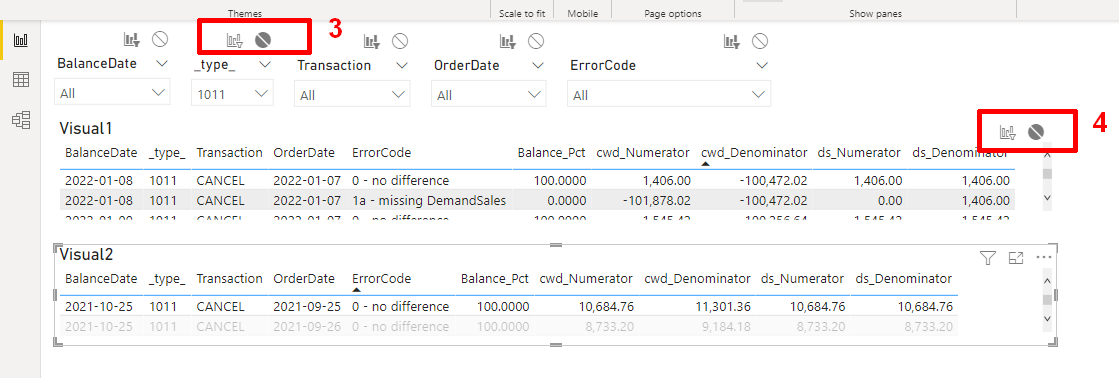Expand _type_ slicer header chevron
This screenshot has height=378, width=1119.
click(x=265, y=64)
